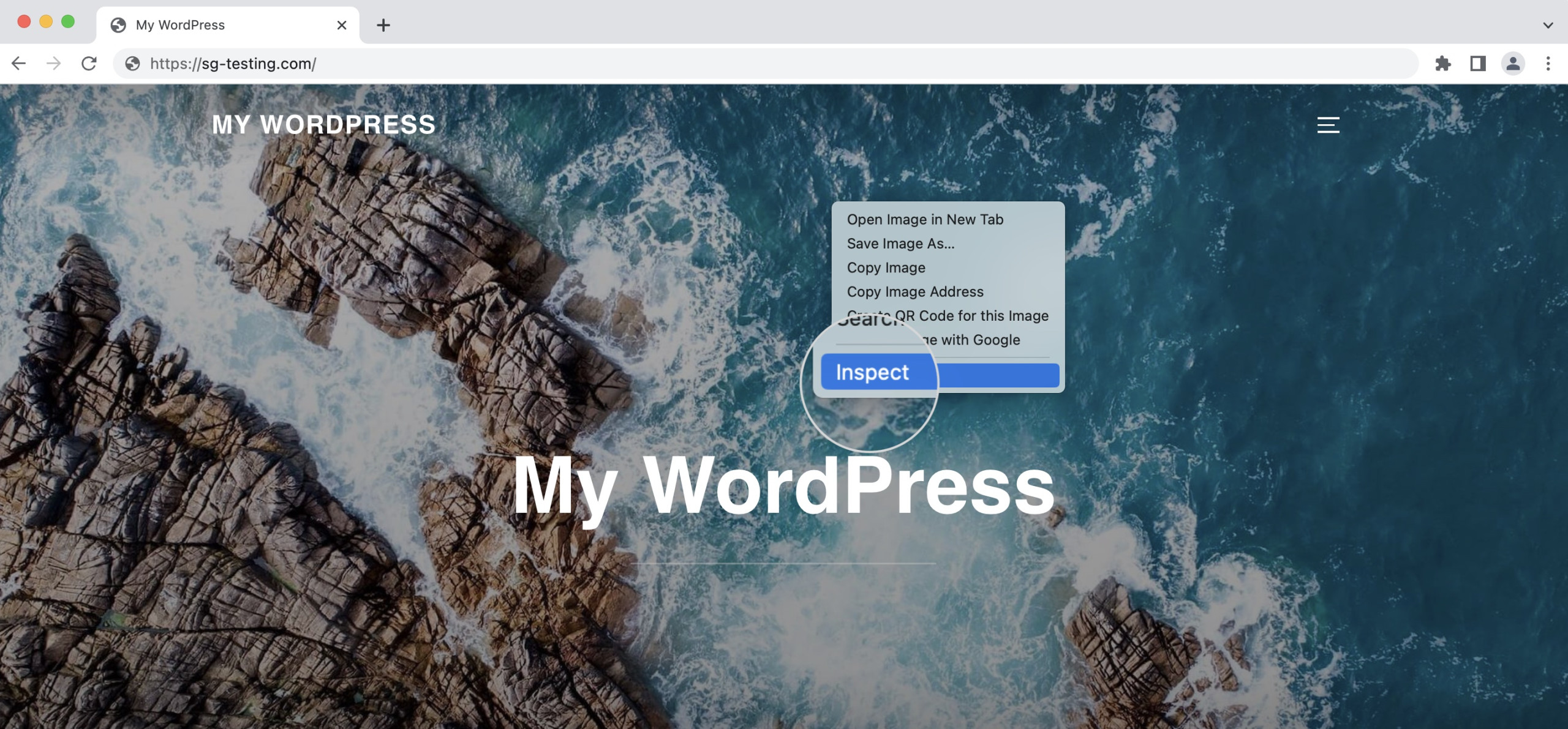Select Copy Image Address option
This screenshot has height=729, width=1568.
915,291
